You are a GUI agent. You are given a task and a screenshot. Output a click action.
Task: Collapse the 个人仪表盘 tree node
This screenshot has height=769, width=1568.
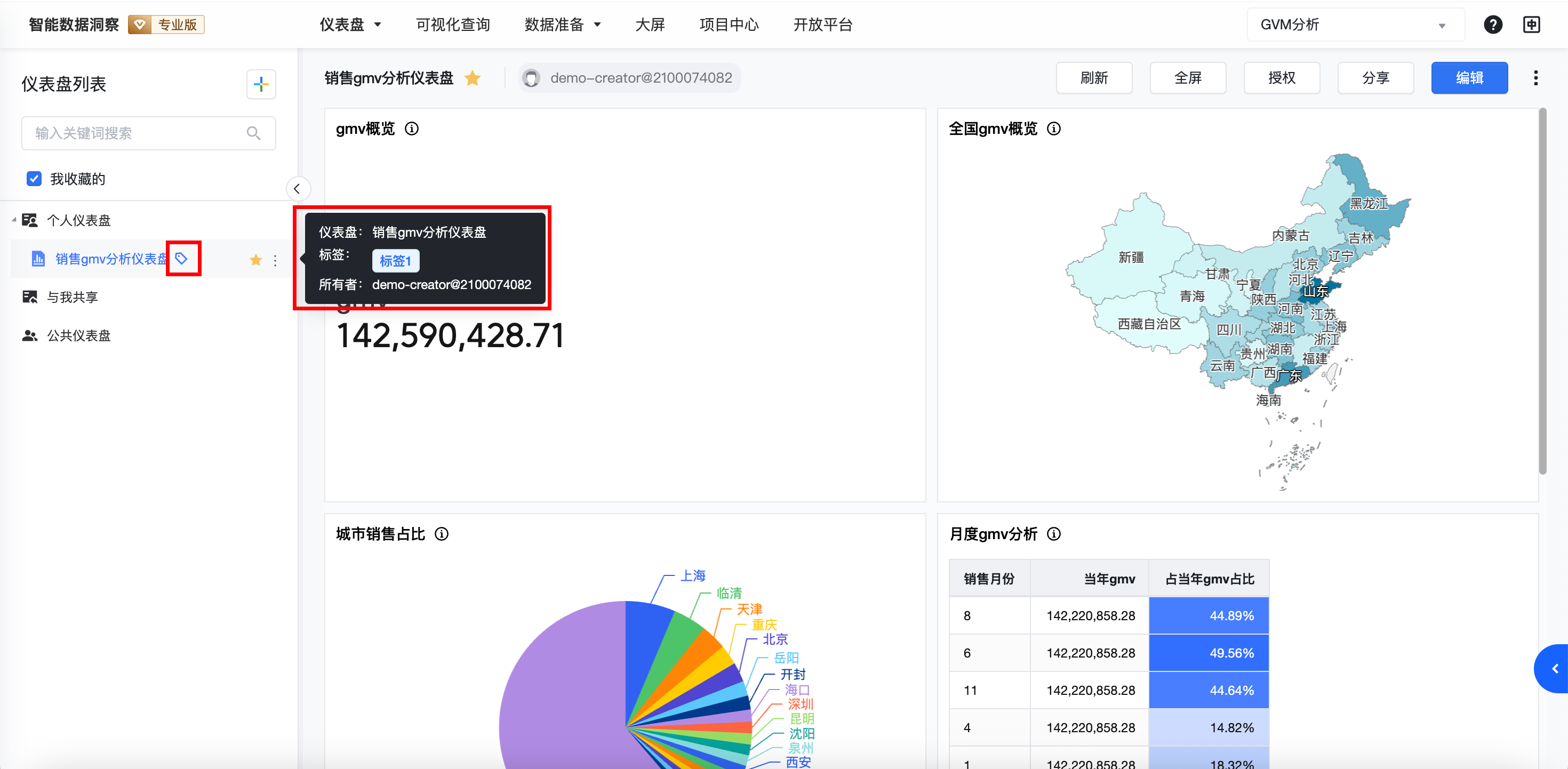[14, 220]
